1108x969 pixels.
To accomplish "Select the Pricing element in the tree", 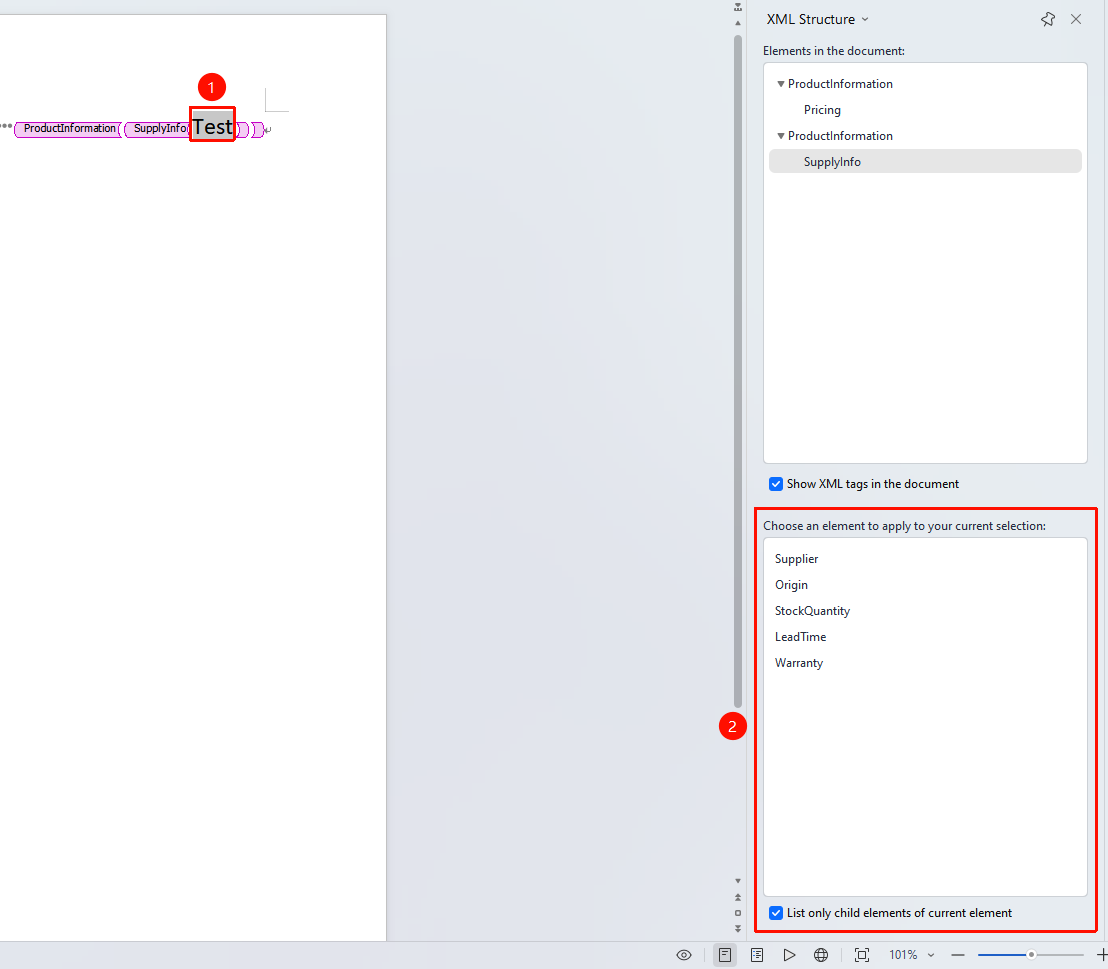I will (x=822, y=110).
